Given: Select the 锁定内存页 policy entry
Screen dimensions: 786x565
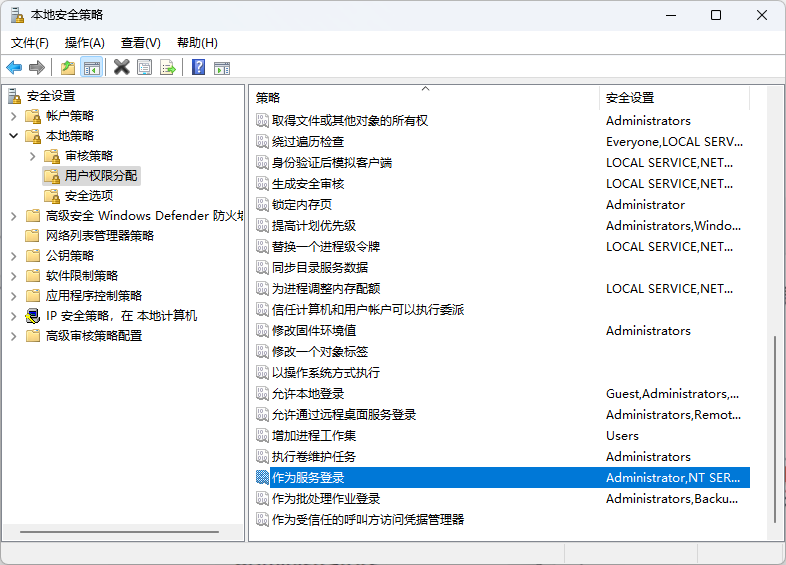Looking at the screenshot, I should [302, 205].
